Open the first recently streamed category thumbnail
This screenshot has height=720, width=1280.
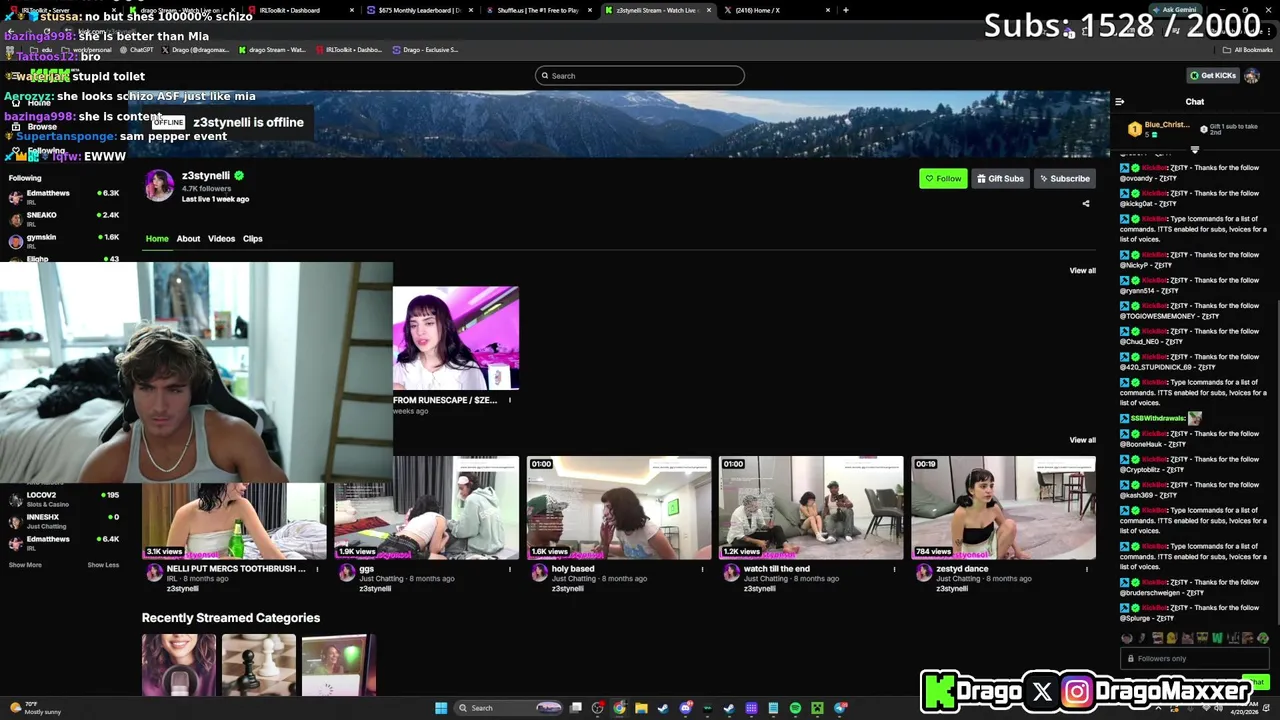coord(178,665)
